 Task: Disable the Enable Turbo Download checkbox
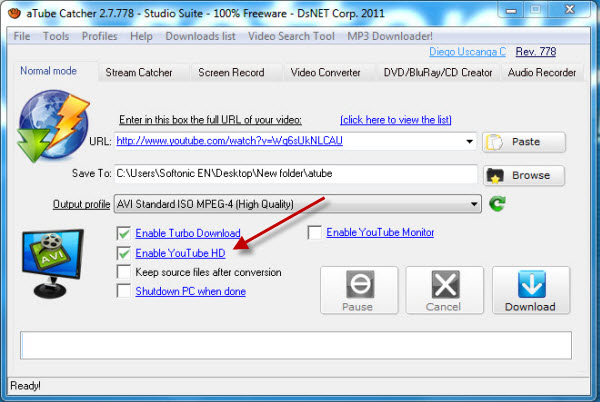point(124,233)
